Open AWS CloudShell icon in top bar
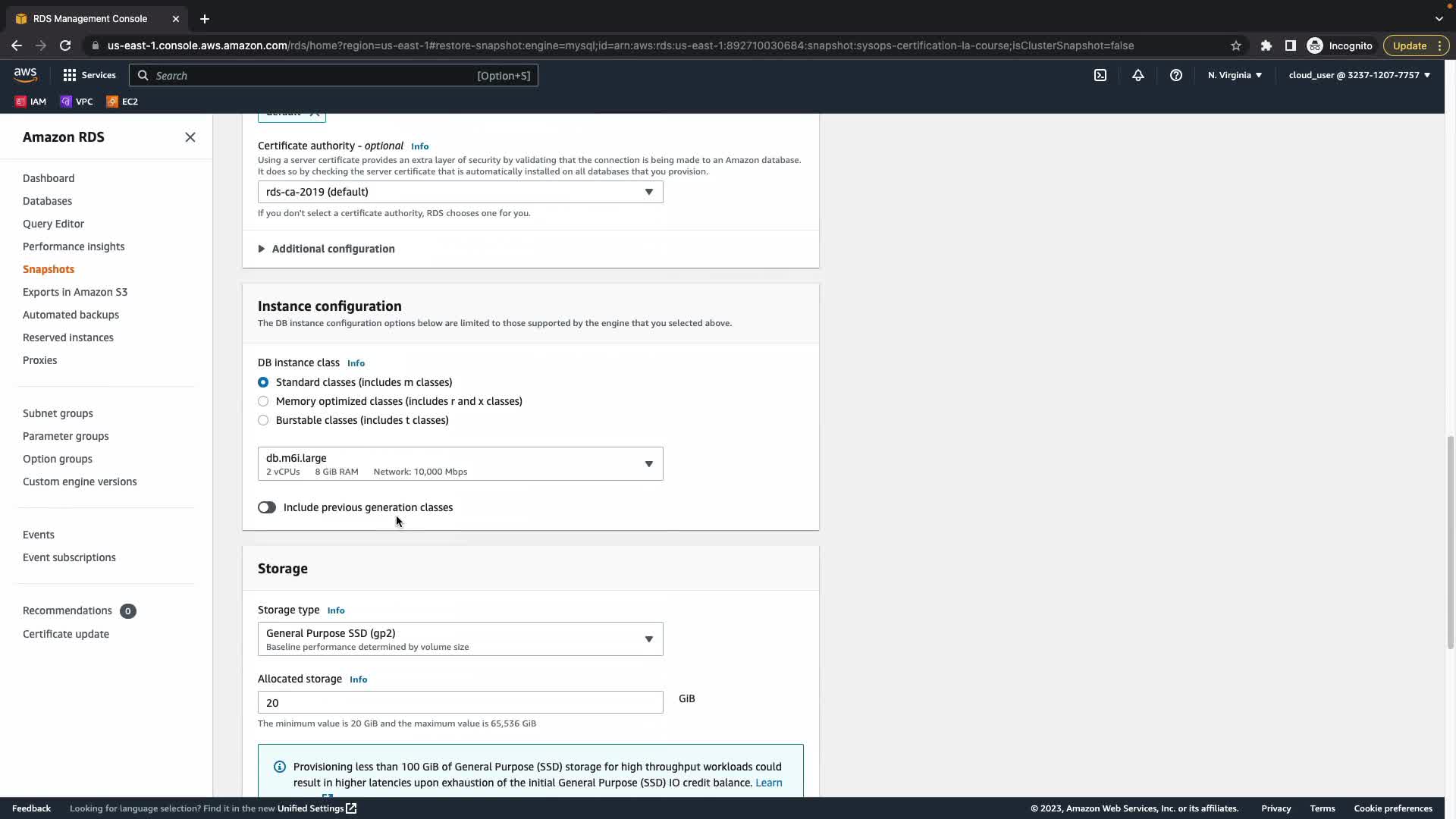 pyautogui.click(x=1100, y=75)
